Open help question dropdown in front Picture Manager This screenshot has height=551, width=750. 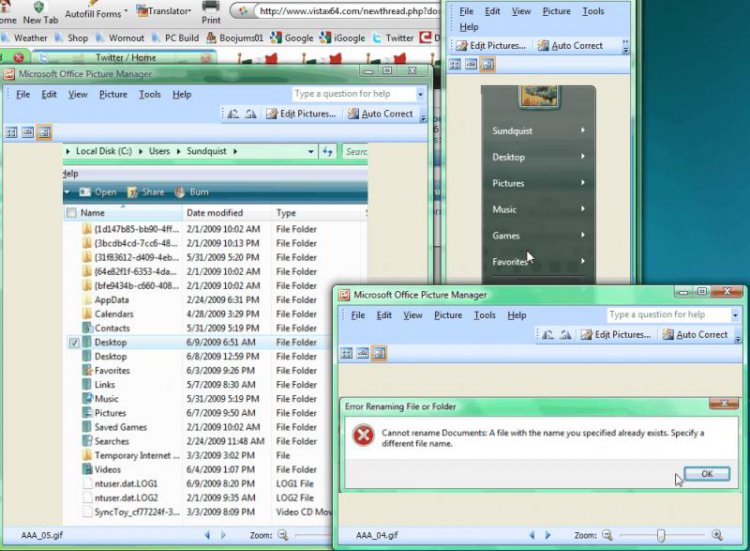pos(735,315)
